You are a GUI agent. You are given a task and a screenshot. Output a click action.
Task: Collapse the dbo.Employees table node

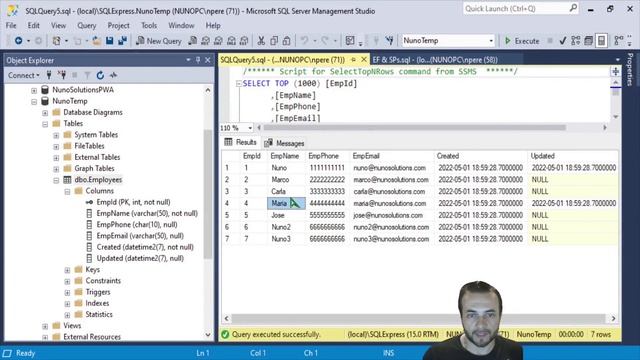[56, 180]
